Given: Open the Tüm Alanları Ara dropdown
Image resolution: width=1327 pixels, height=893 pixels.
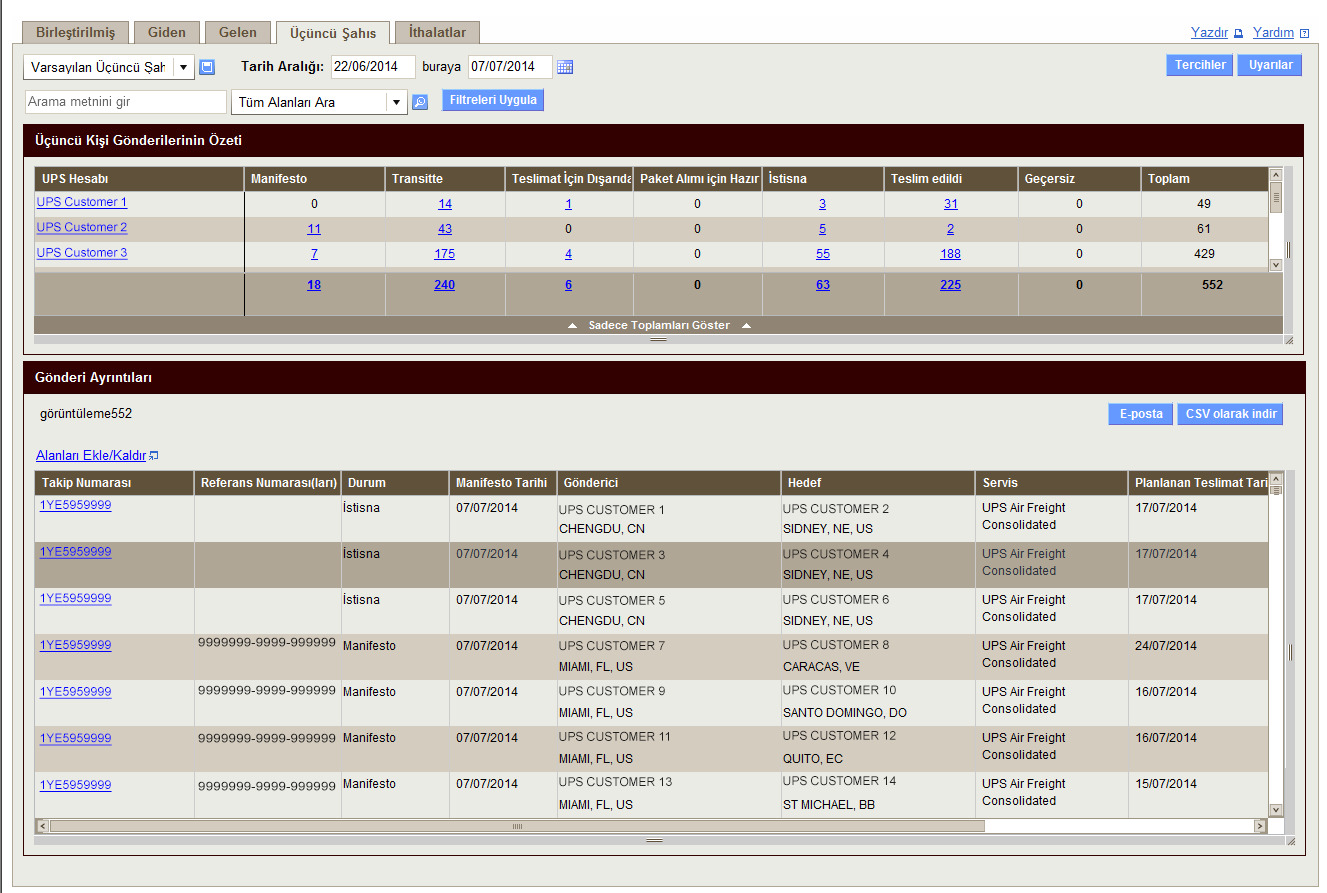Looking at the screenshot, I should click(x=396, y=102).
